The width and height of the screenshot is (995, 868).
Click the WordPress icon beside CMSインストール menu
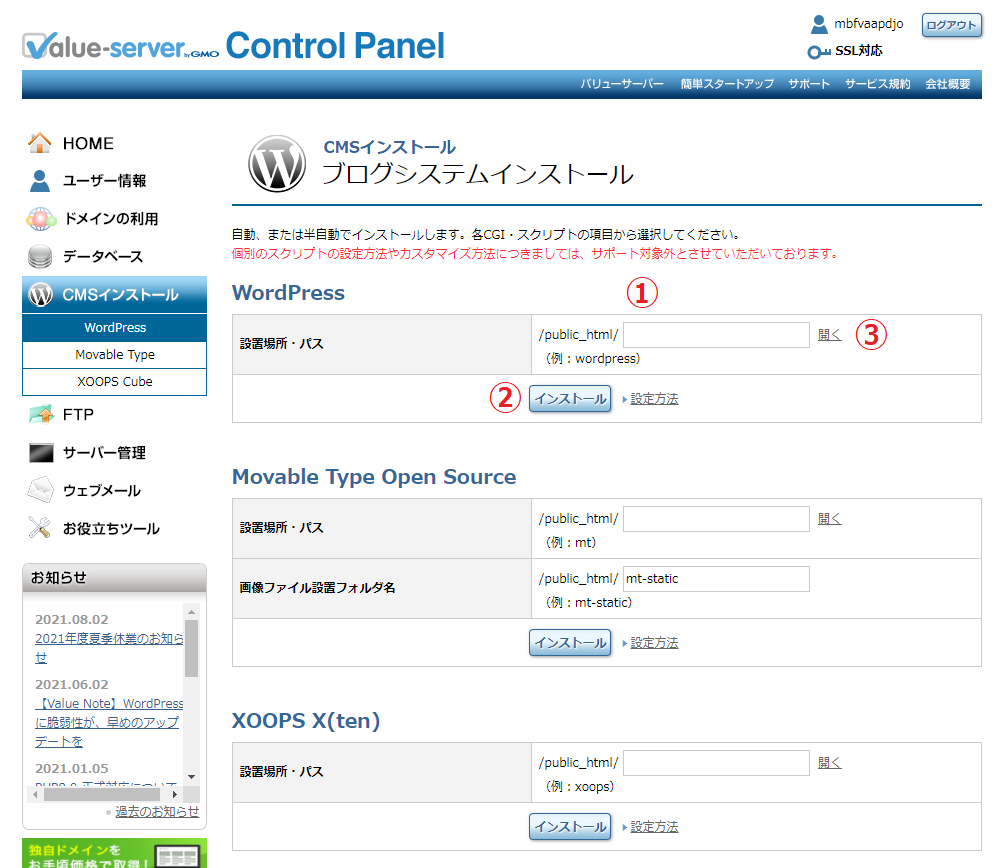click(41, 294)
